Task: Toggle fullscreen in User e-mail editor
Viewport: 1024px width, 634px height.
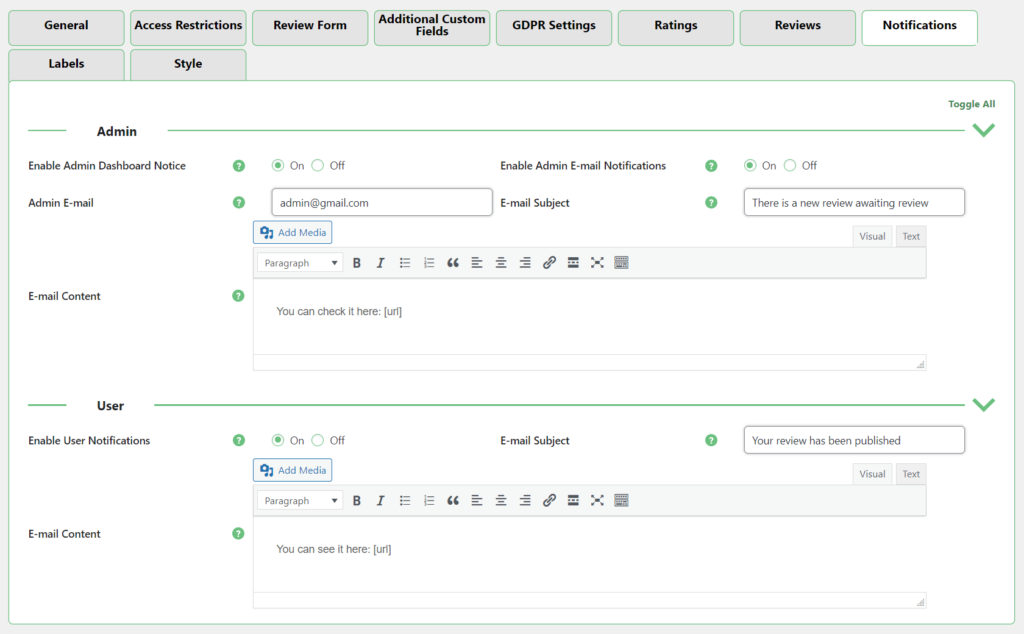Action: tap(597, 501)
